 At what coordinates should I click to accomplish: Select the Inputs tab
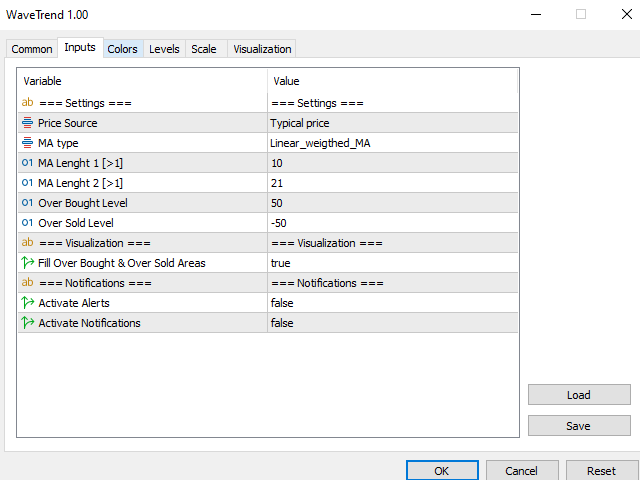pos(80,47)
